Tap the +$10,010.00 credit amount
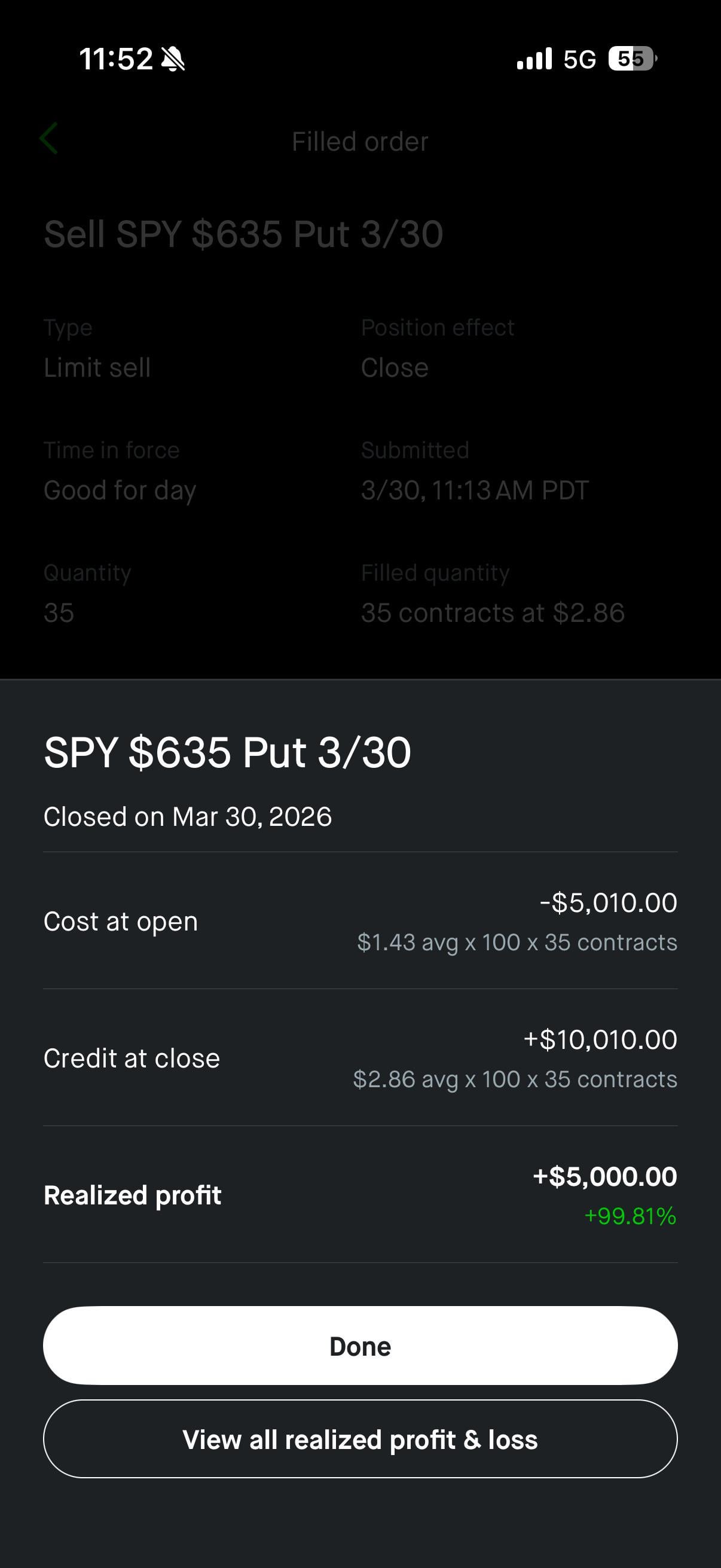The image size is (721, 1568). (600, 1039)
